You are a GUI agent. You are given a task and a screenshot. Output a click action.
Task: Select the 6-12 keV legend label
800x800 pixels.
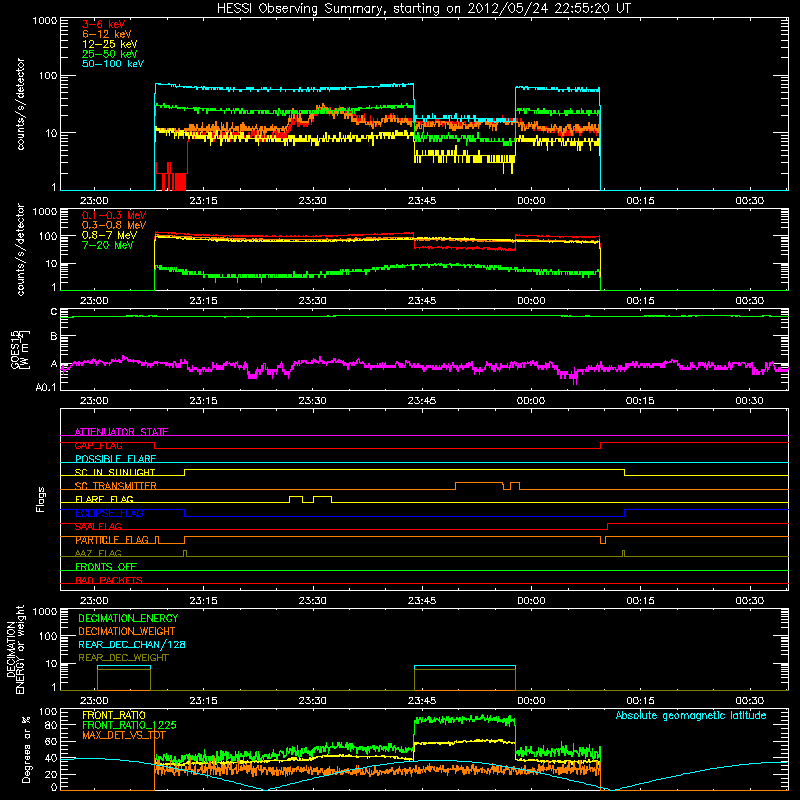pos(107,34)
